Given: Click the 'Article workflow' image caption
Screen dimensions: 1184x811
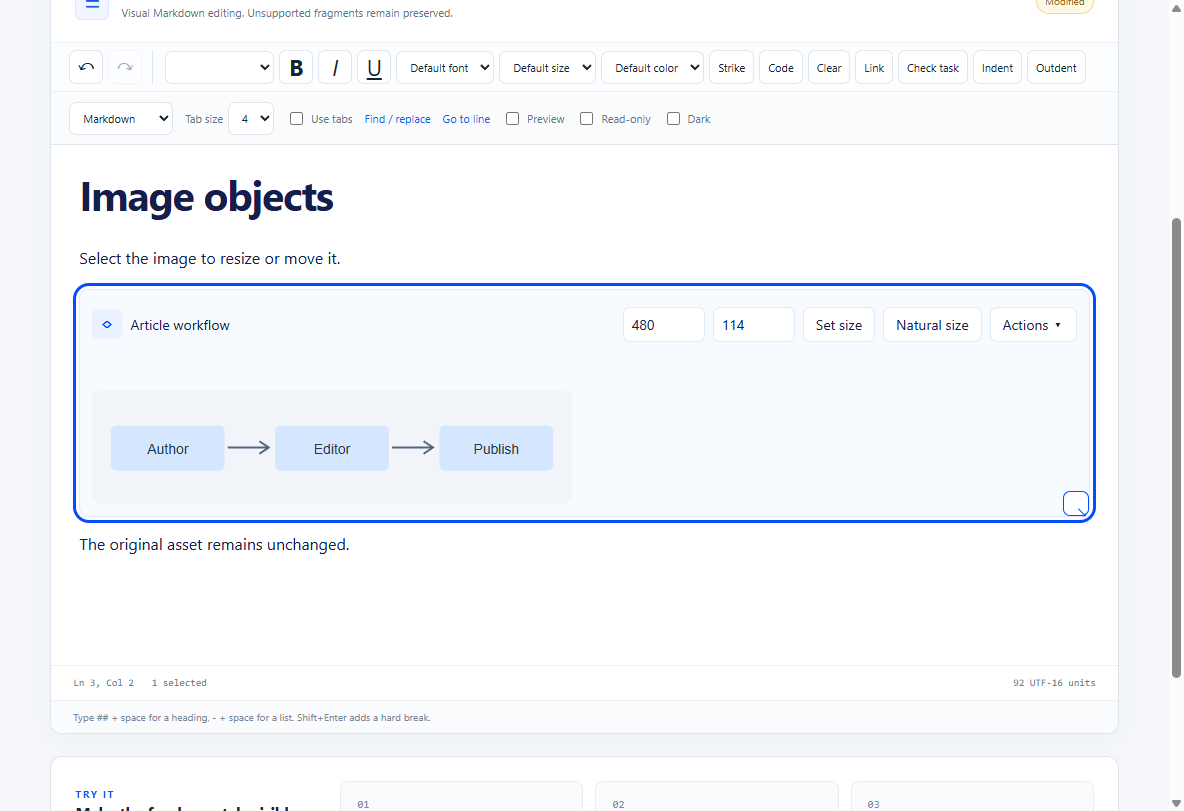Looking at the screenshot, I should pos(180,325).
